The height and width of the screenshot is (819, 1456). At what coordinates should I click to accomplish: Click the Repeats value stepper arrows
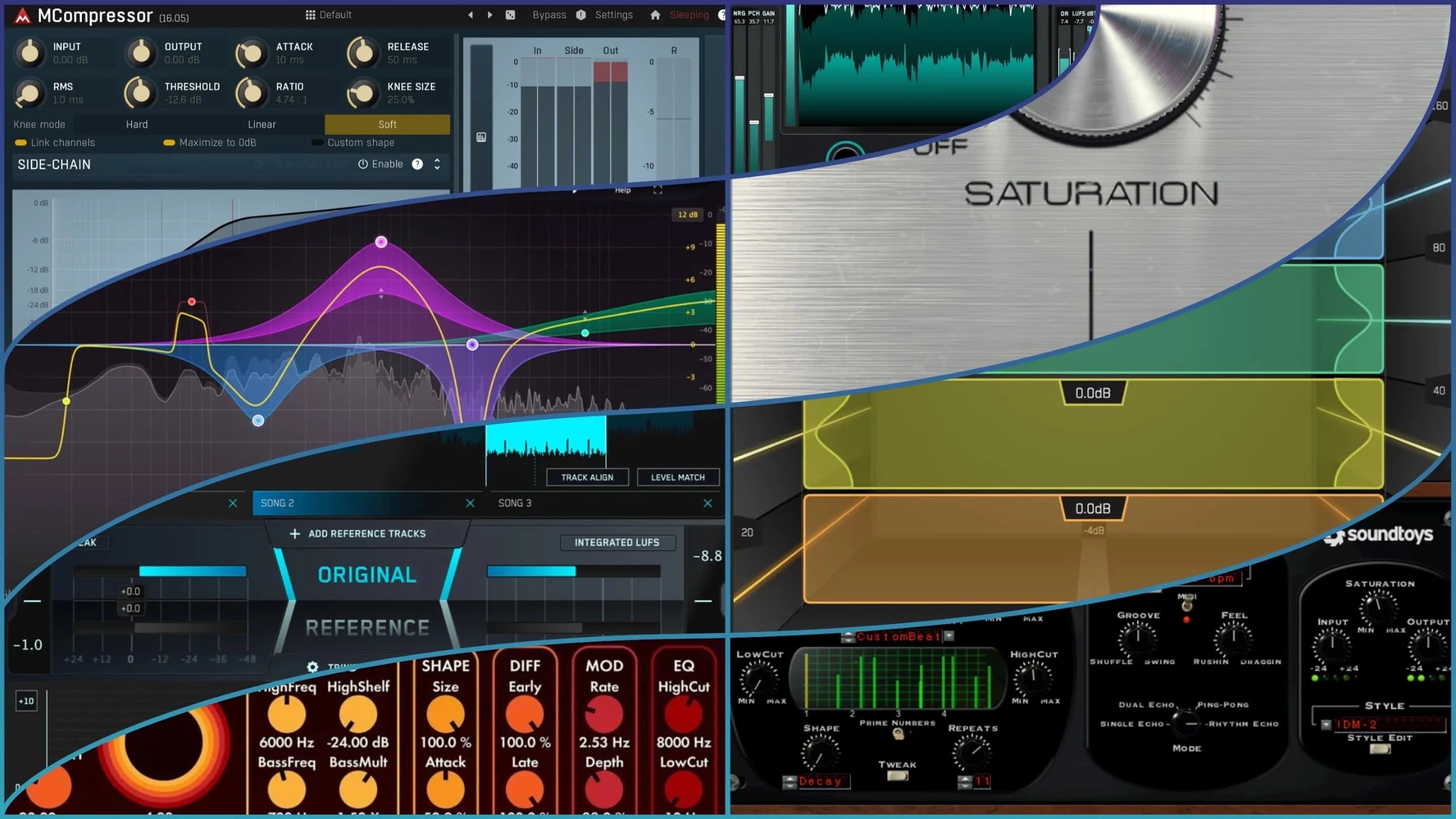point(965,782)
